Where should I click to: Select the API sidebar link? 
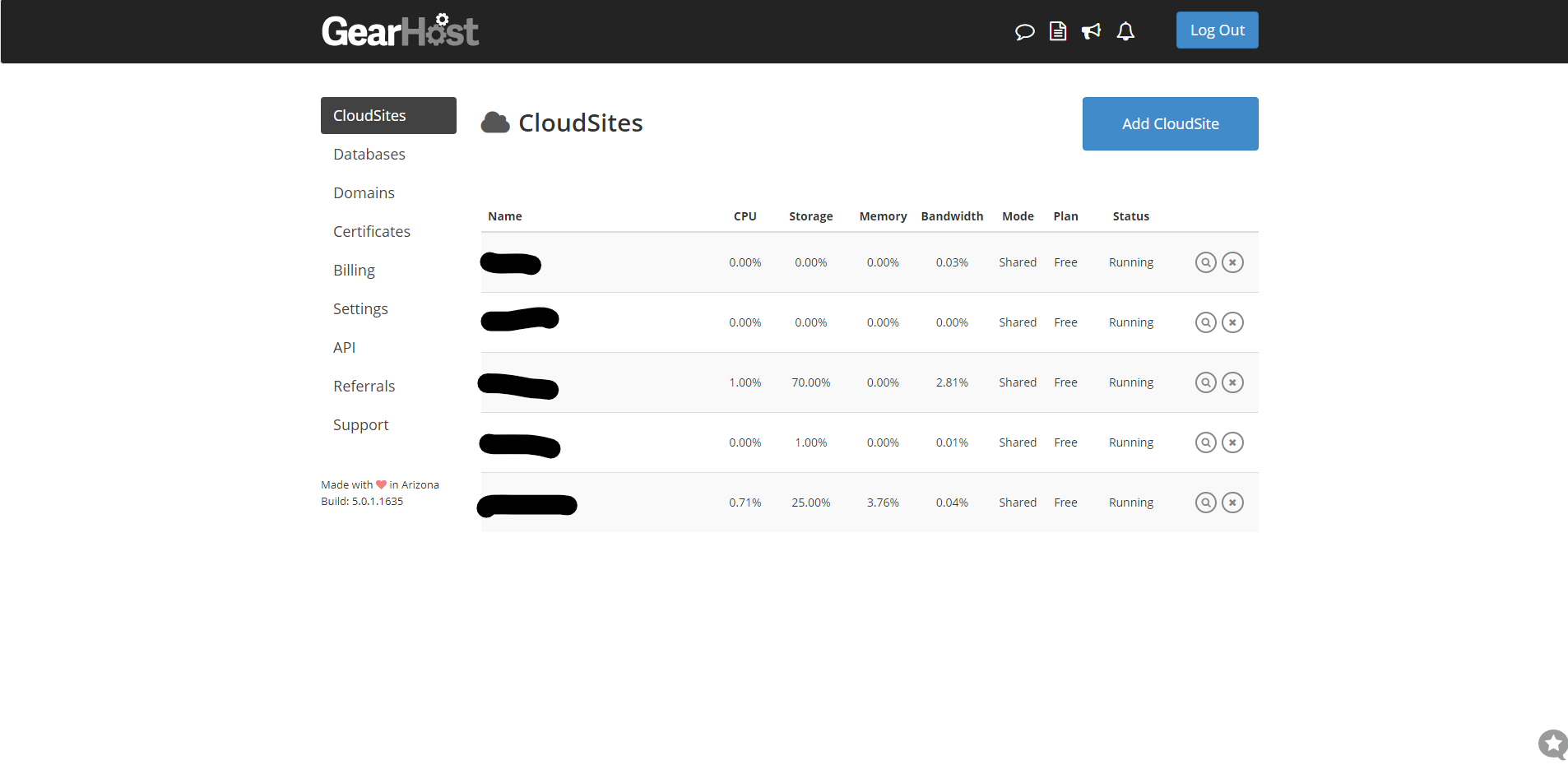coord(344,348)
